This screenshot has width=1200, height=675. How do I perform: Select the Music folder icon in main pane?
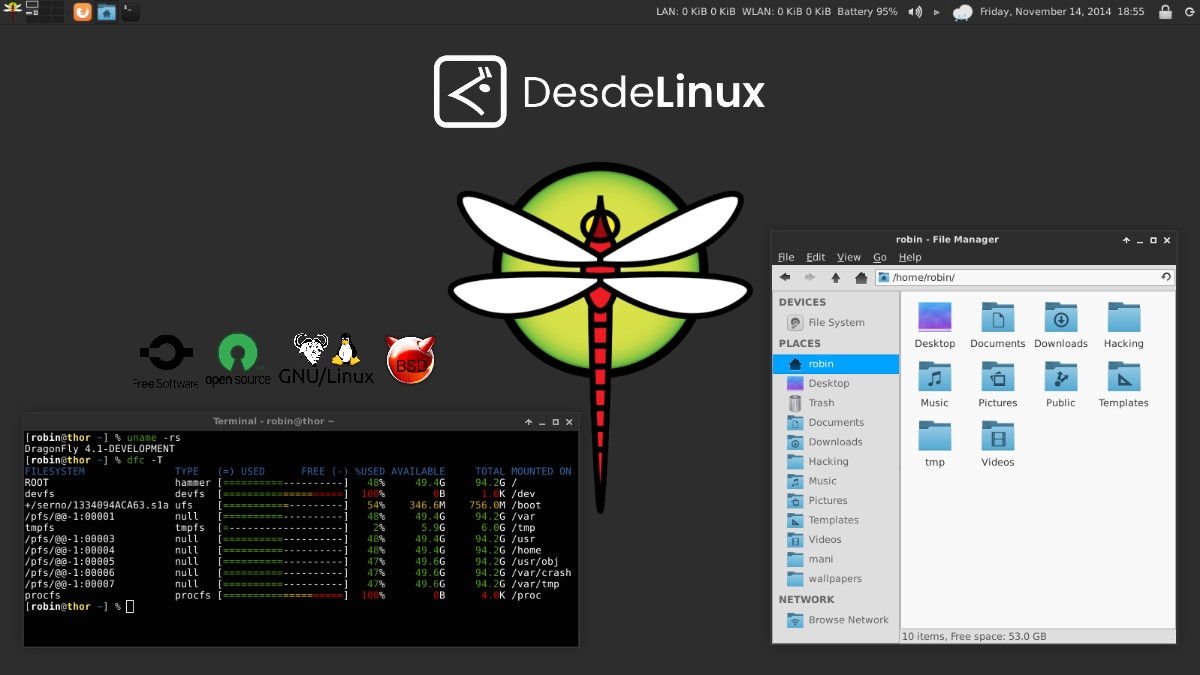935,377
